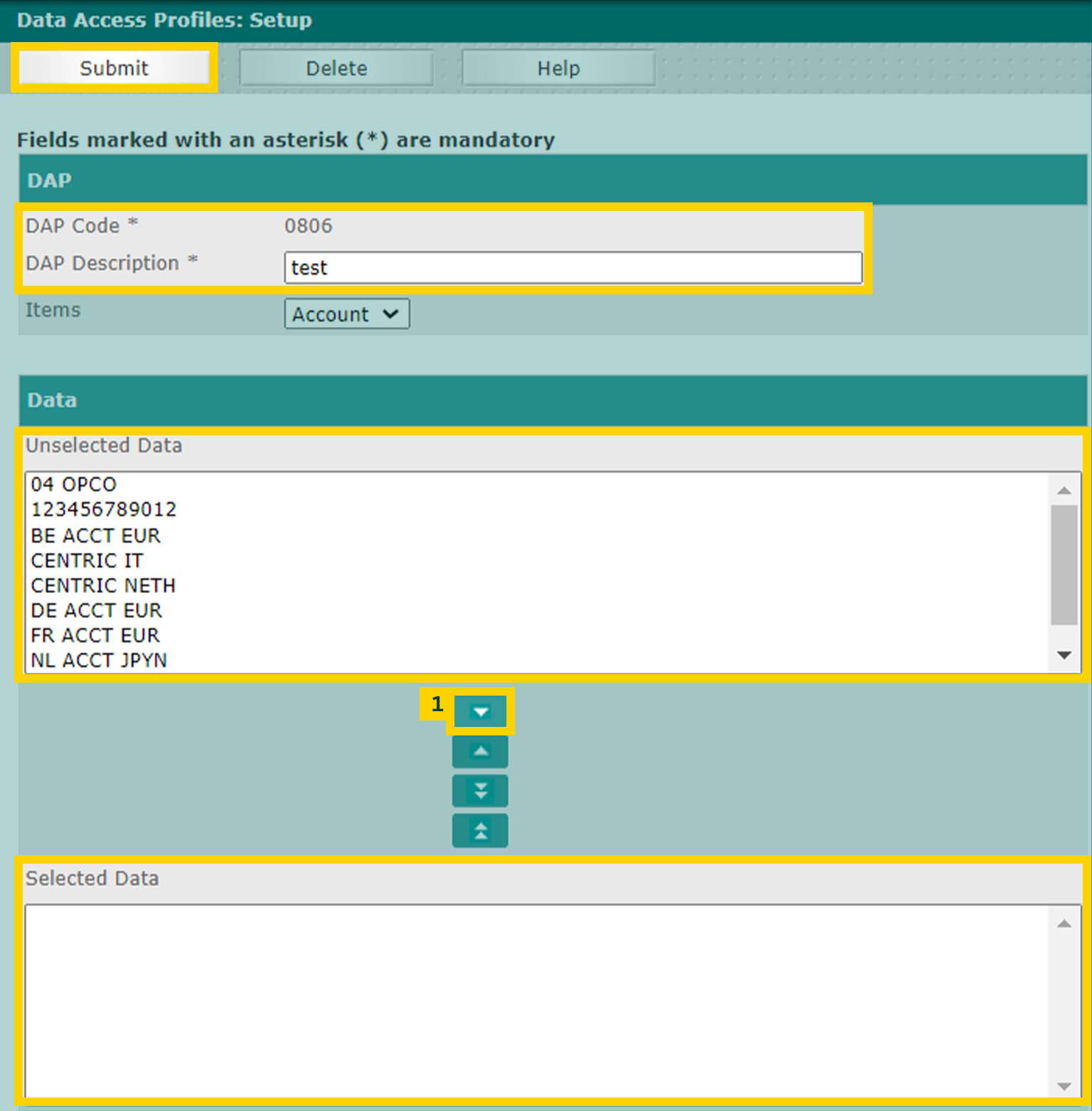This screenshot has height=1111, width=1092.
Task: Click Unselected Data scrollbar up arrow
Action: coord(1064,490)
